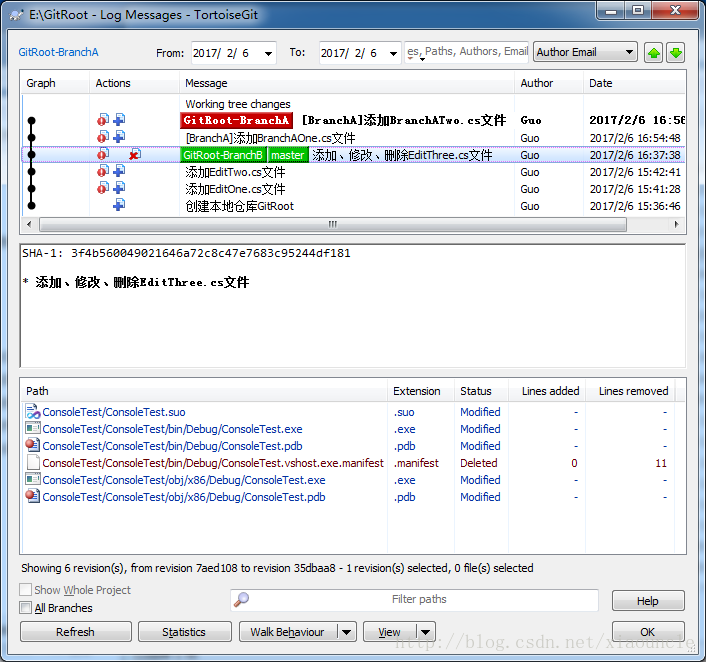The height and width of the screenshot is (662, 706).
Task: Click icon of obj/x86/Debug/ConsoleTest.pdb file
Action: 33,496
